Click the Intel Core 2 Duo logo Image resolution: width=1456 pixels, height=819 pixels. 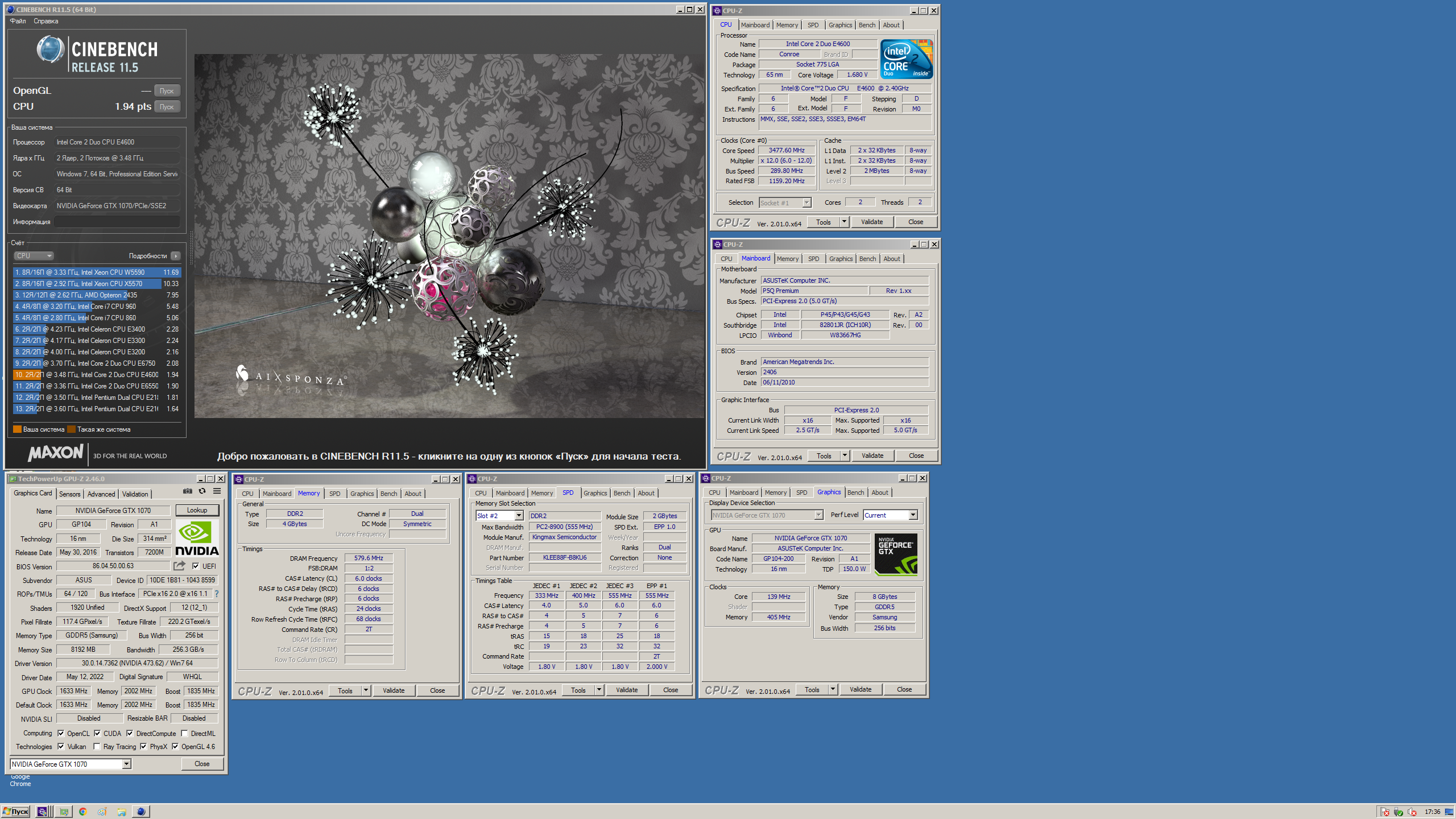[x=907, y=59]
